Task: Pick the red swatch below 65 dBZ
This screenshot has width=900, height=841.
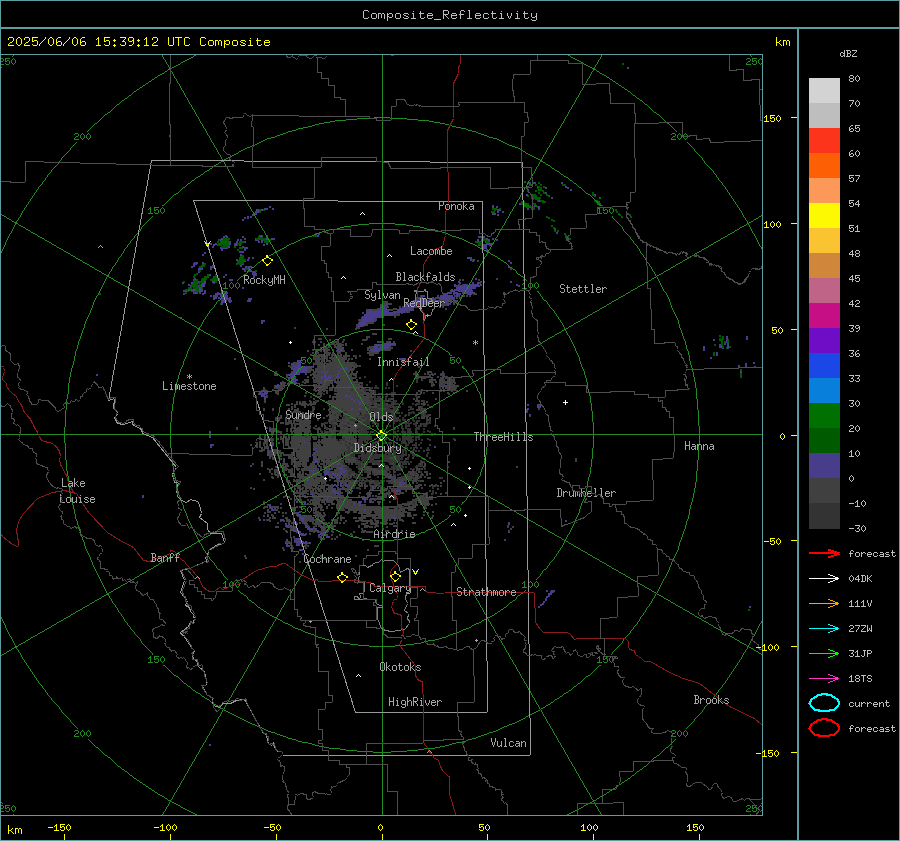Action: click(x=824, y=140)
